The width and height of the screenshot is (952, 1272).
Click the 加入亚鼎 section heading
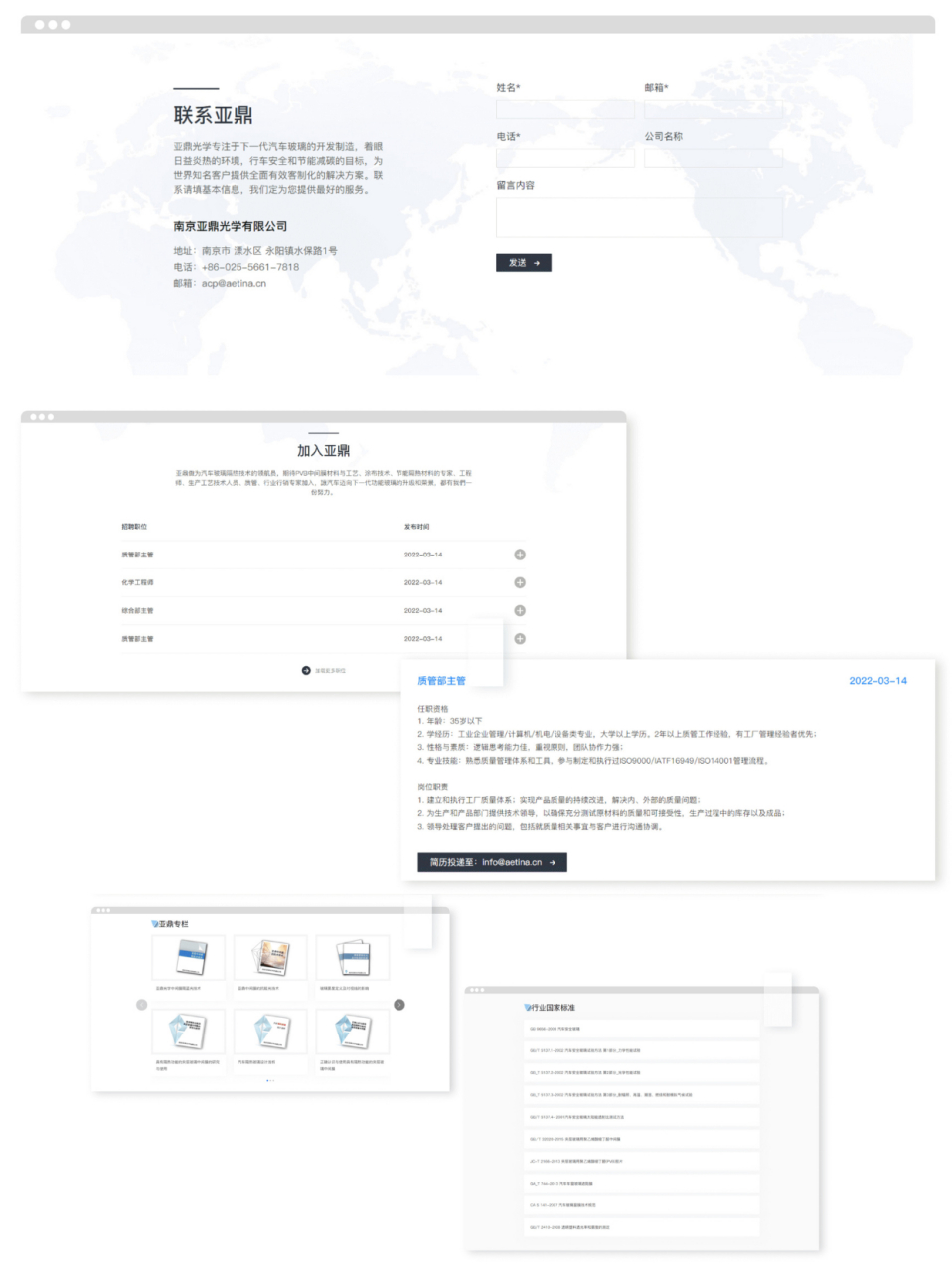(324, 451)
